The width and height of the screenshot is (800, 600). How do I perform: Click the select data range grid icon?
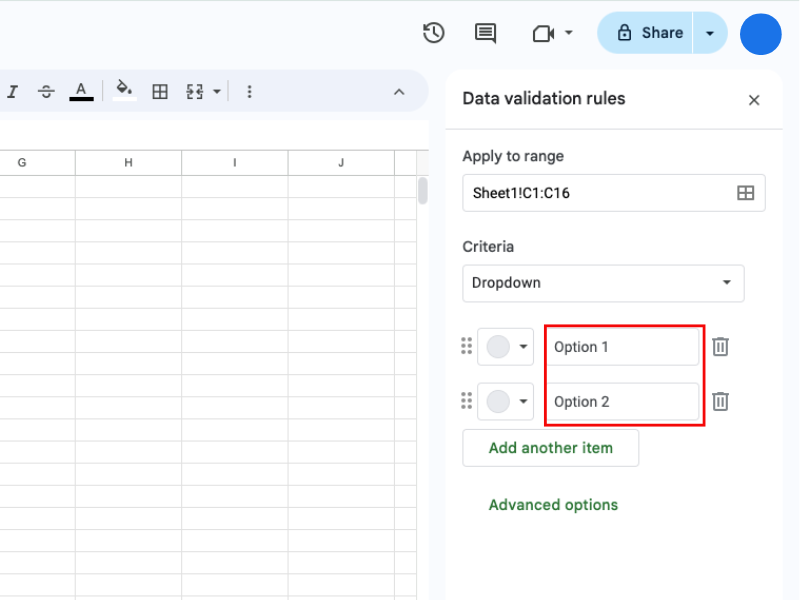tap(745, 193)
